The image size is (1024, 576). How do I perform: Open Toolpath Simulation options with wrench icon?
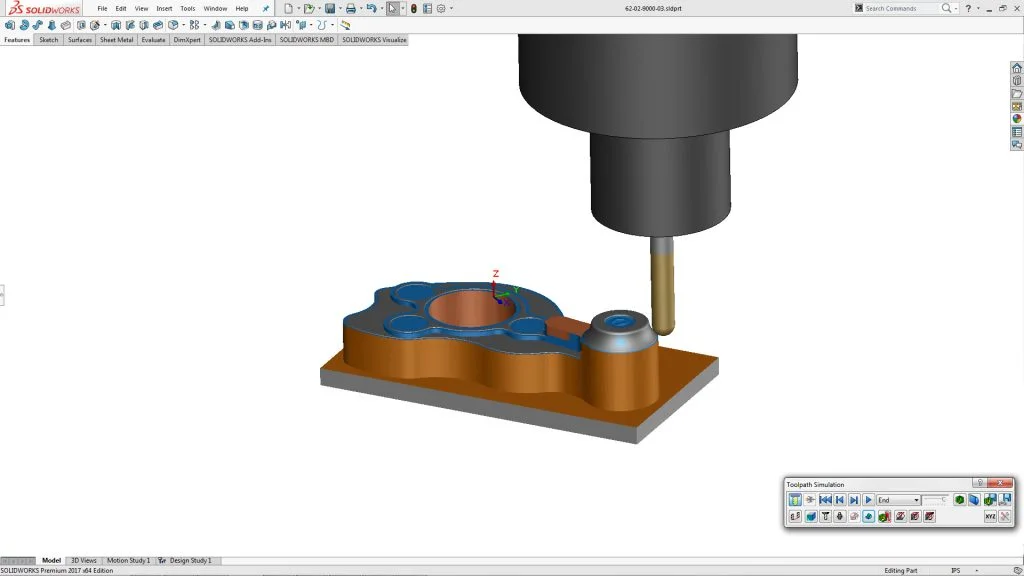pyautogui.click(x=1003, y=515)
